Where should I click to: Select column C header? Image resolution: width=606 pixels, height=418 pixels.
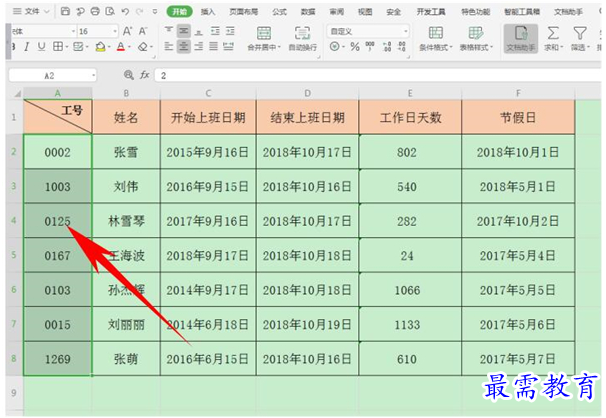[208, 93]
